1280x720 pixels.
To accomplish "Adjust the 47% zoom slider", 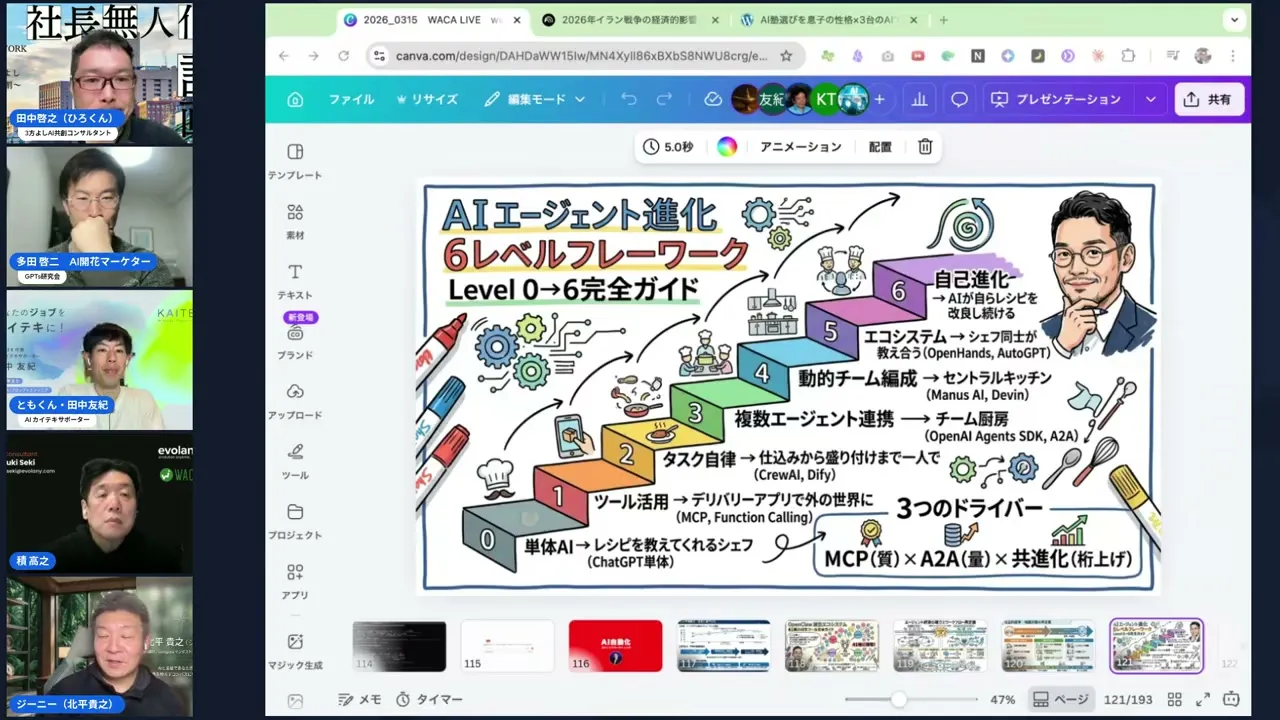I will (x=898, y=699).
